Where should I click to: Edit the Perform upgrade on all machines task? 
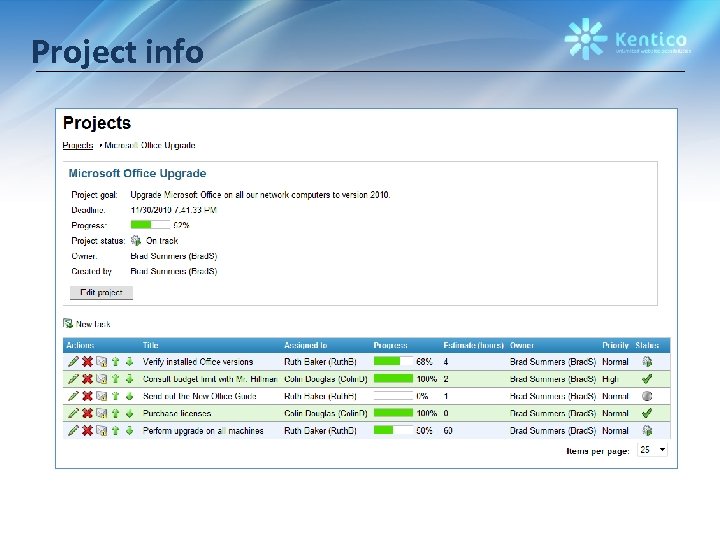pos(73,431)
